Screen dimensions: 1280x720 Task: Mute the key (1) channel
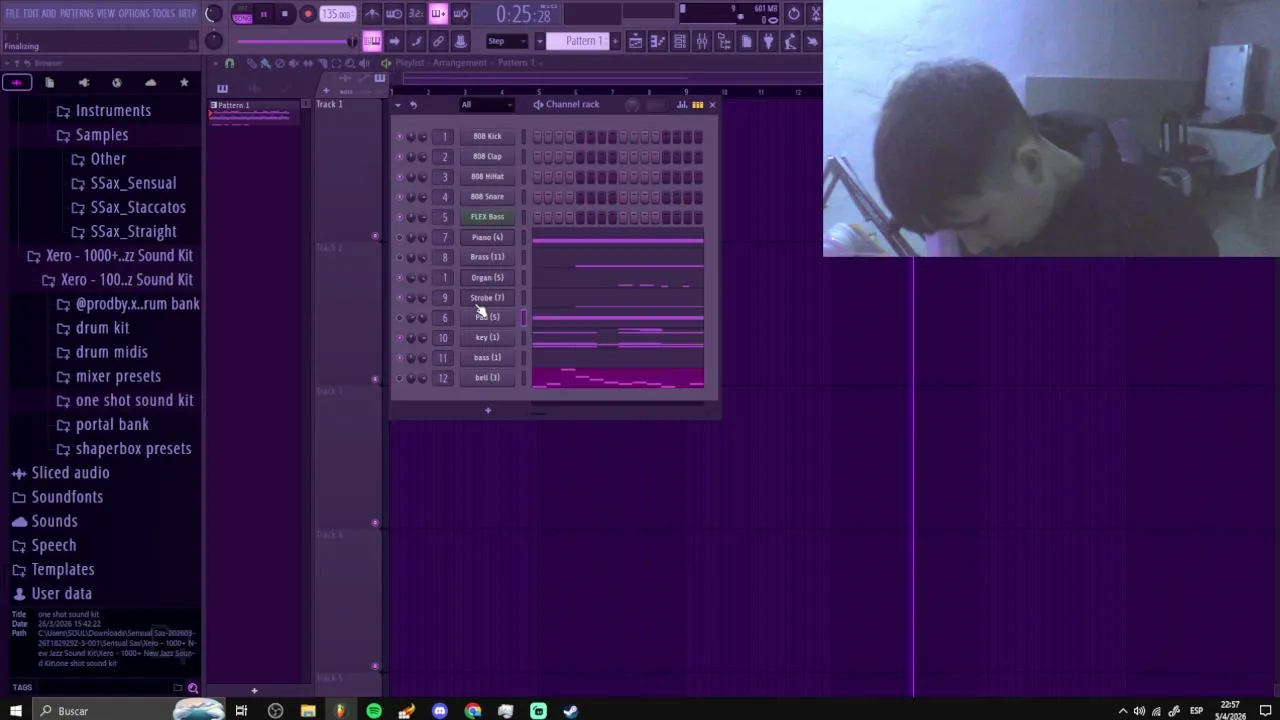(400, 338)
